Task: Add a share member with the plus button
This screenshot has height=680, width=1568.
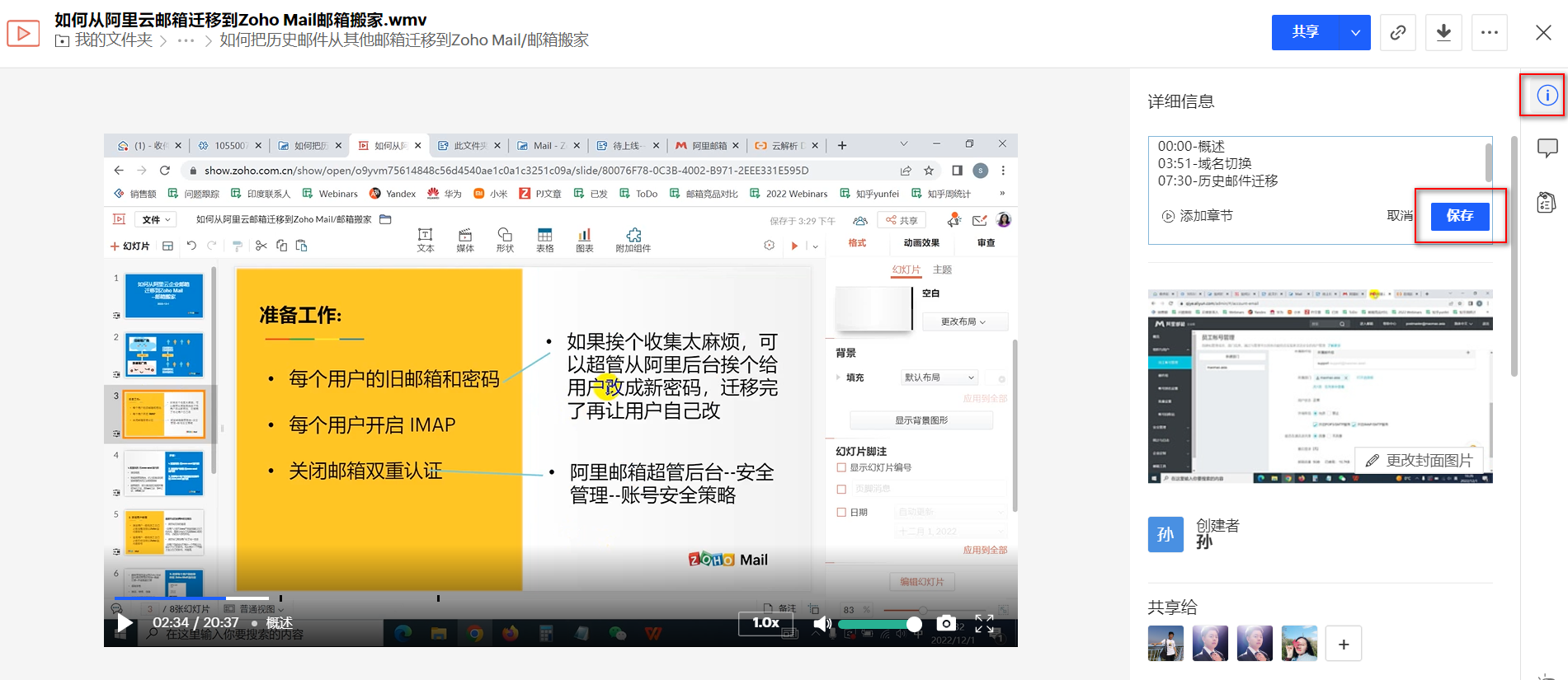Action: coord(1343,644)
